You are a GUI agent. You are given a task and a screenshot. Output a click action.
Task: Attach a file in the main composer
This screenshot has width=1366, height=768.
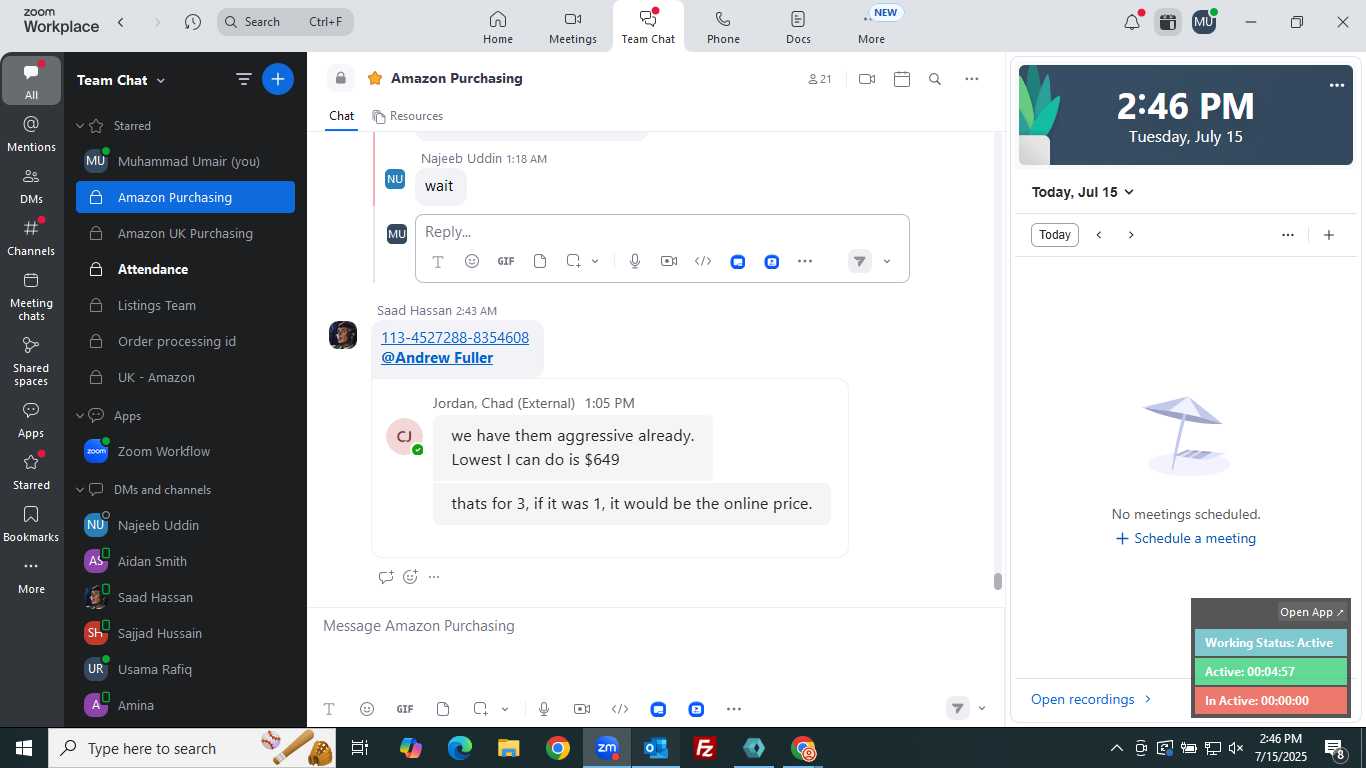click(443, 709)
